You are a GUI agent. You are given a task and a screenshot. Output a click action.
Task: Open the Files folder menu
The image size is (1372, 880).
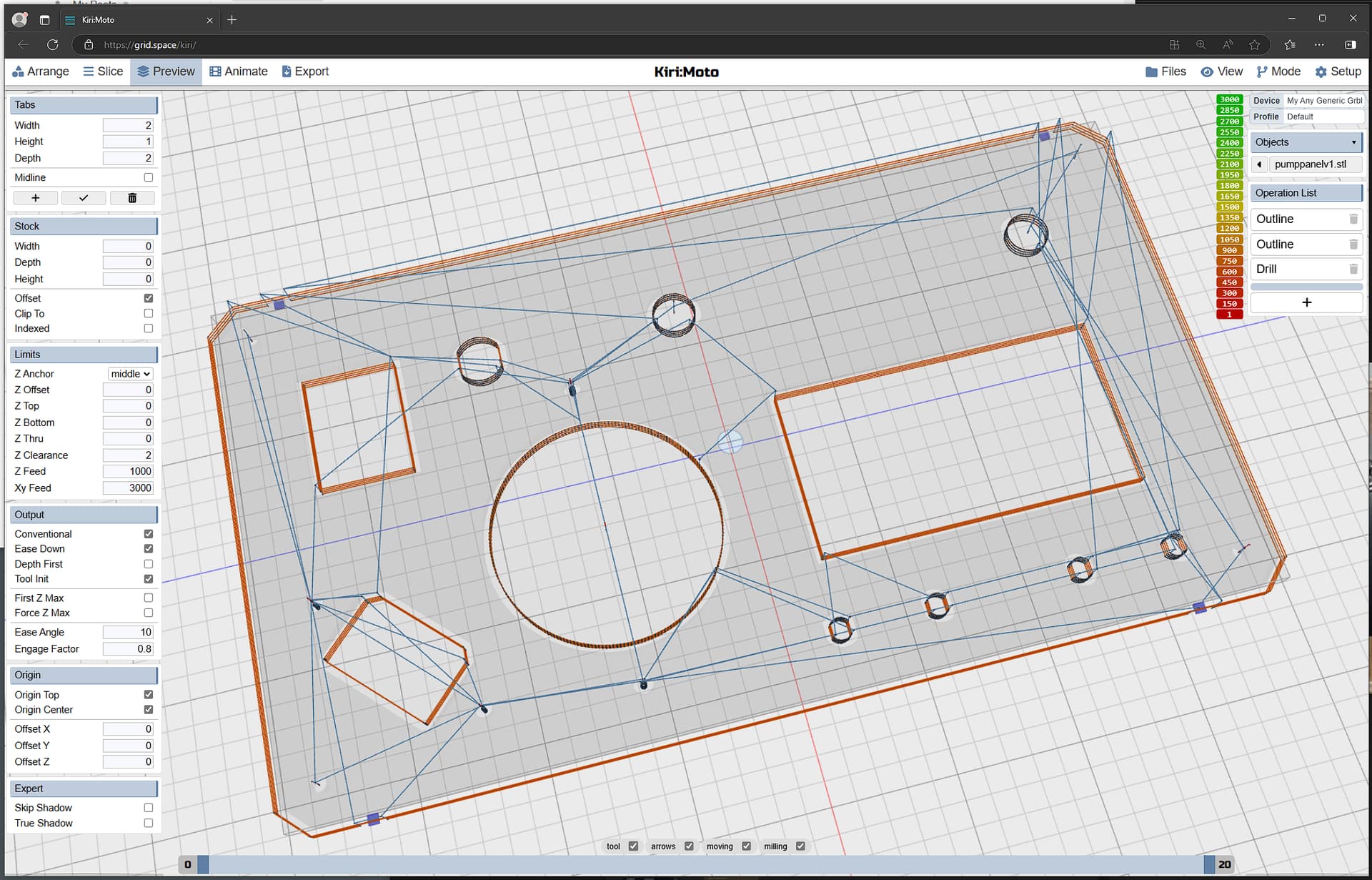pos(1165,71)
